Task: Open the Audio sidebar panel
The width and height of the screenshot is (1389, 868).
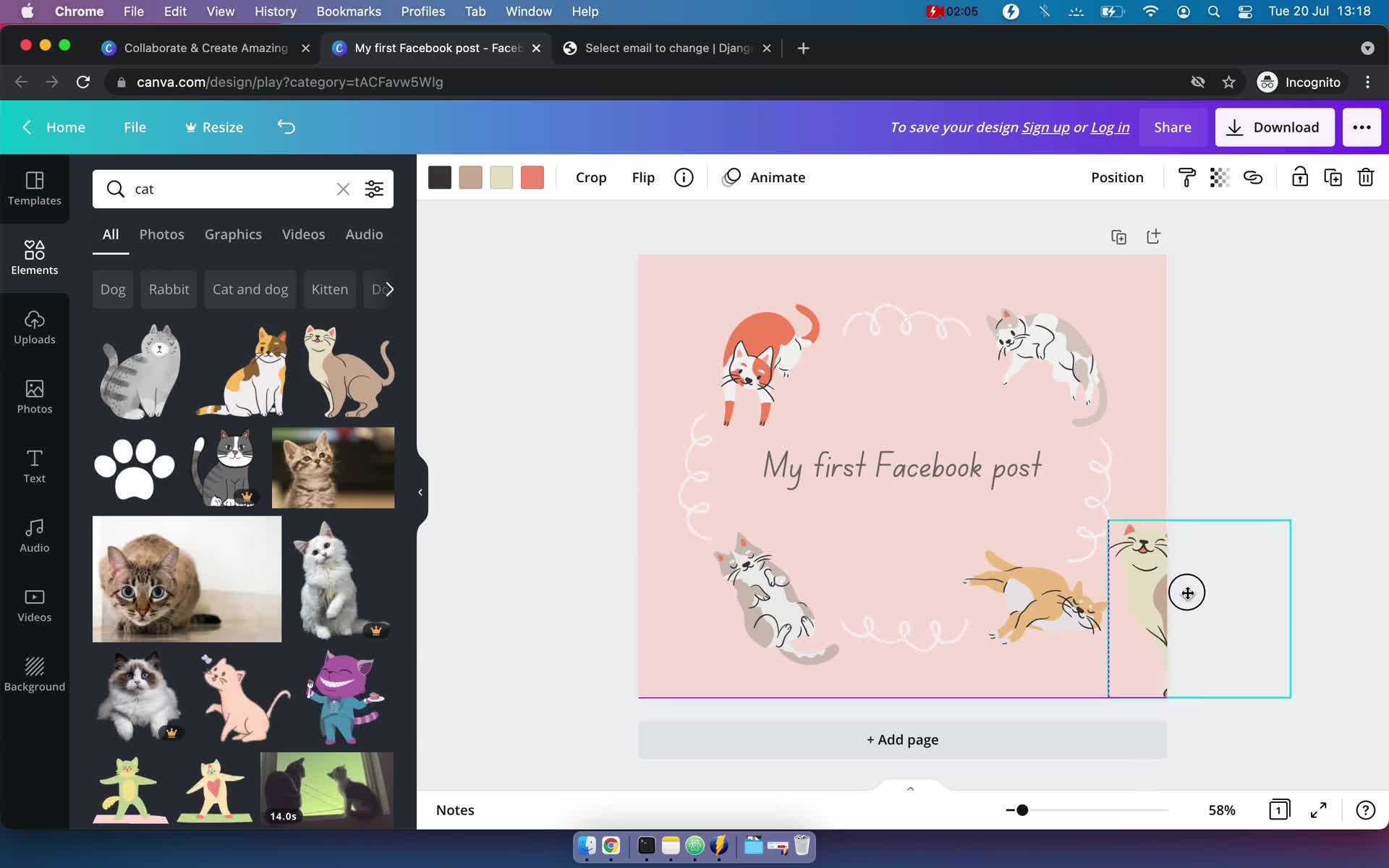Action: (x=35, y=535)
